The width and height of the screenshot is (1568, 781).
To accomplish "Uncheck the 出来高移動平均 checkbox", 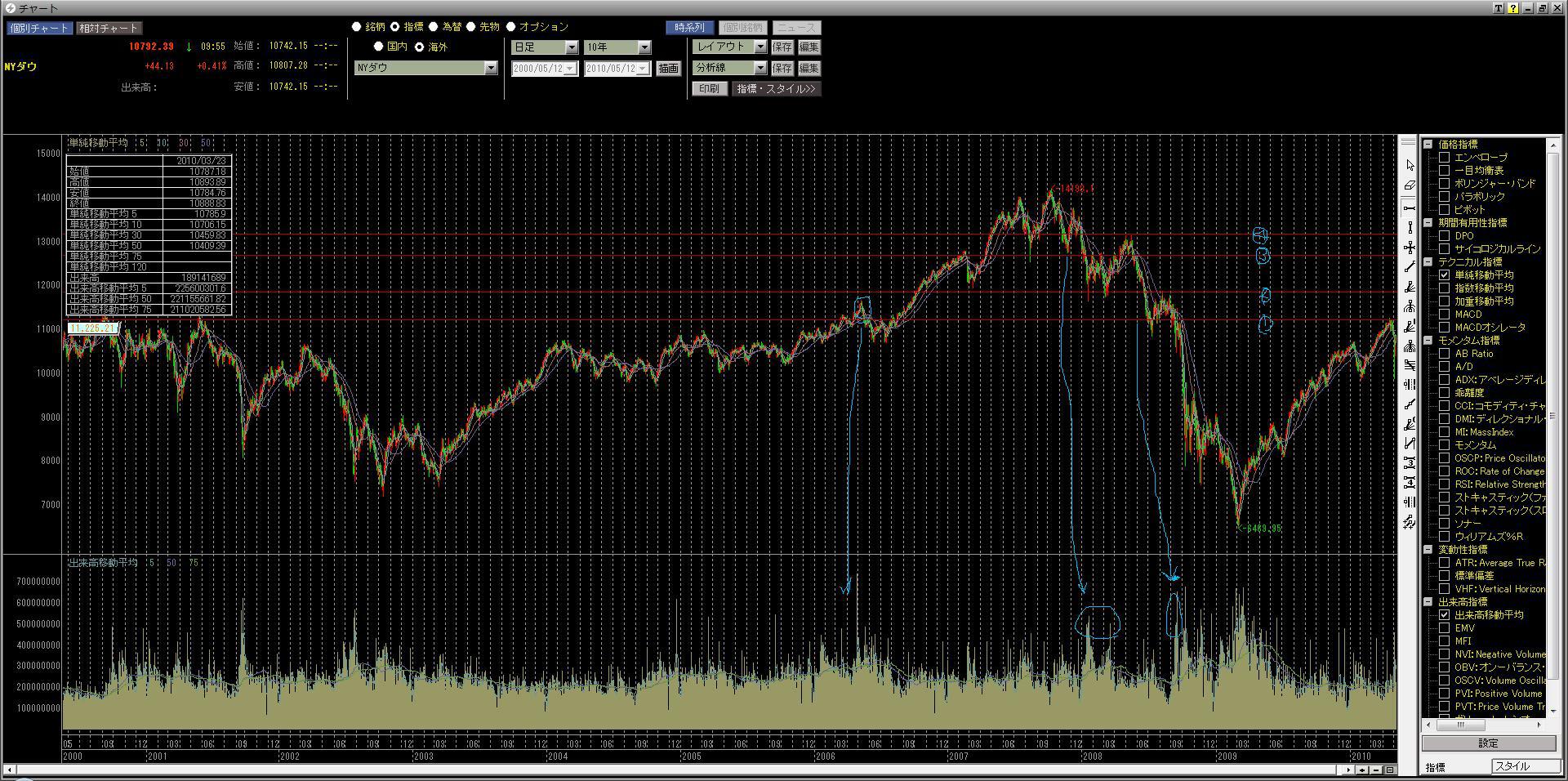I will pyautogui.click(x=1445, y=615).
